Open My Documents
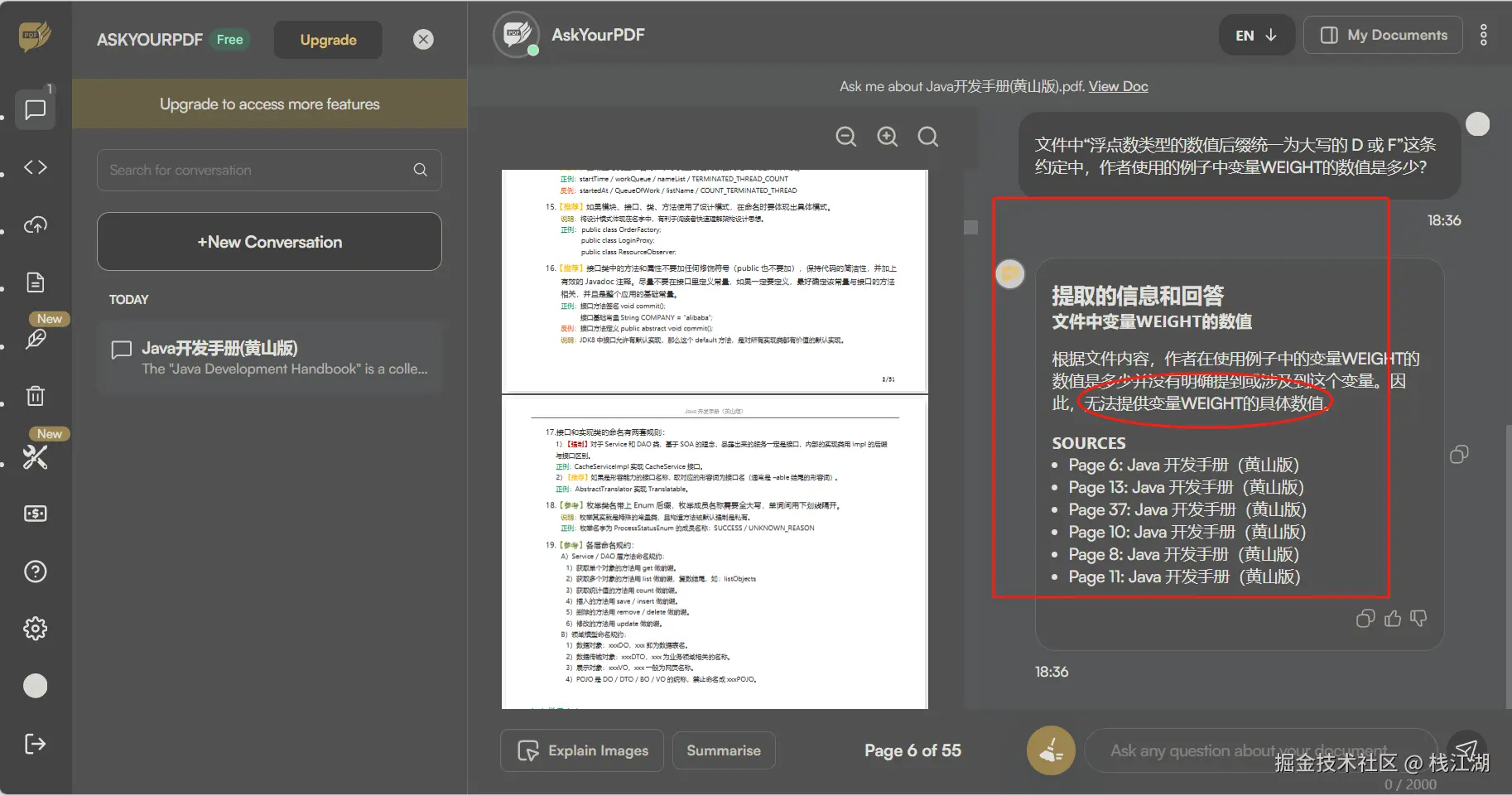 point(1383,36)
